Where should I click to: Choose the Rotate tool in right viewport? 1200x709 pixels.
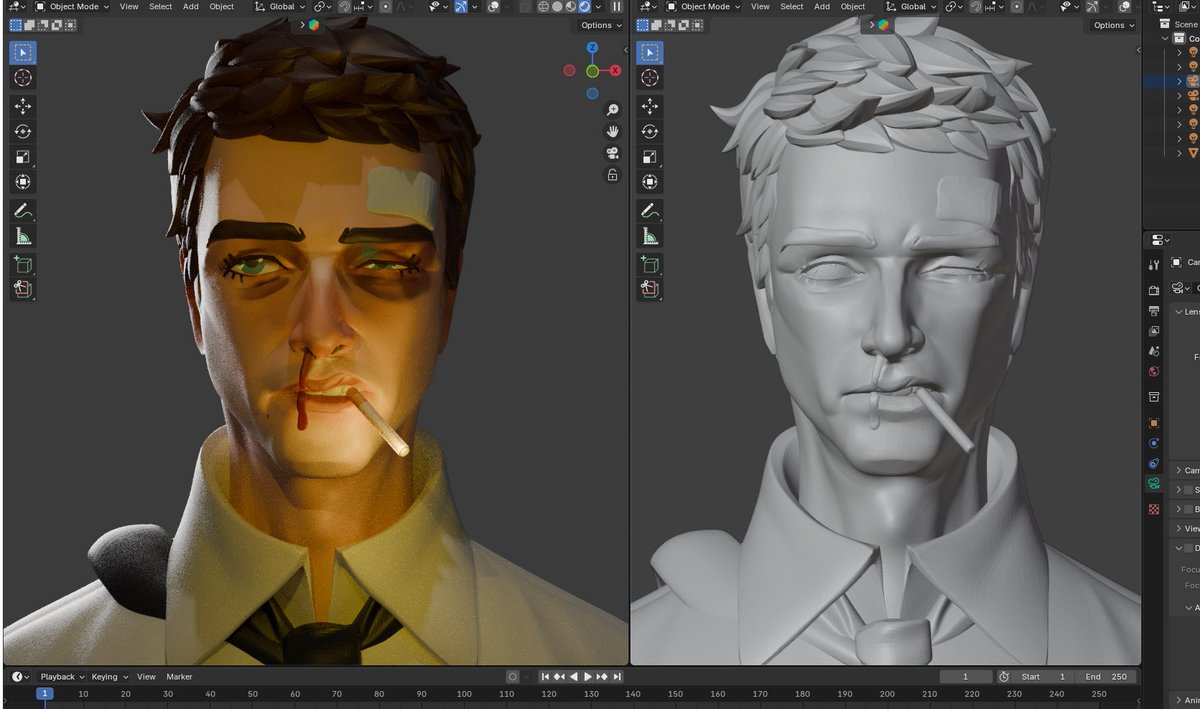pyautogui.click(x=649, y=131)
